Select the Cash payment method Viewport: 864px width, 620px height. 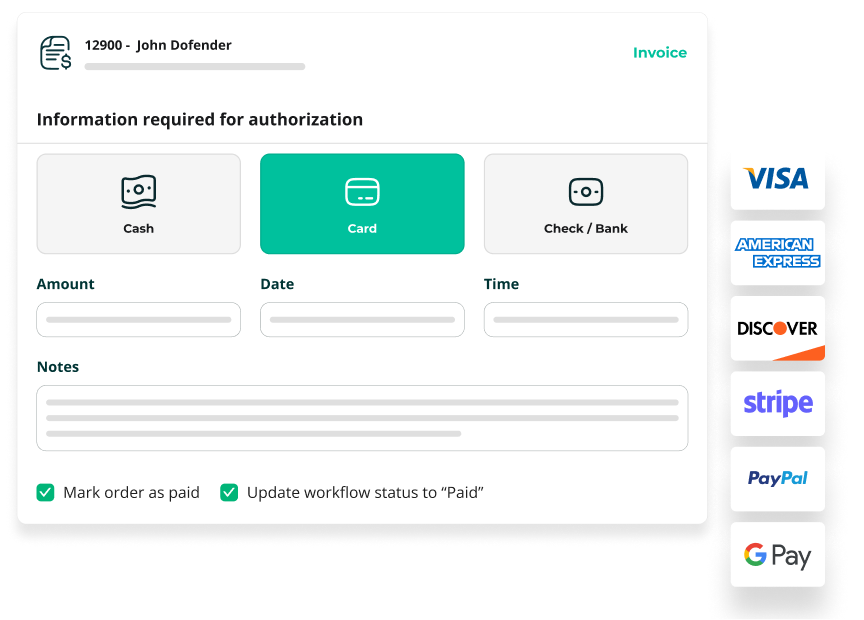click(138, 204)
